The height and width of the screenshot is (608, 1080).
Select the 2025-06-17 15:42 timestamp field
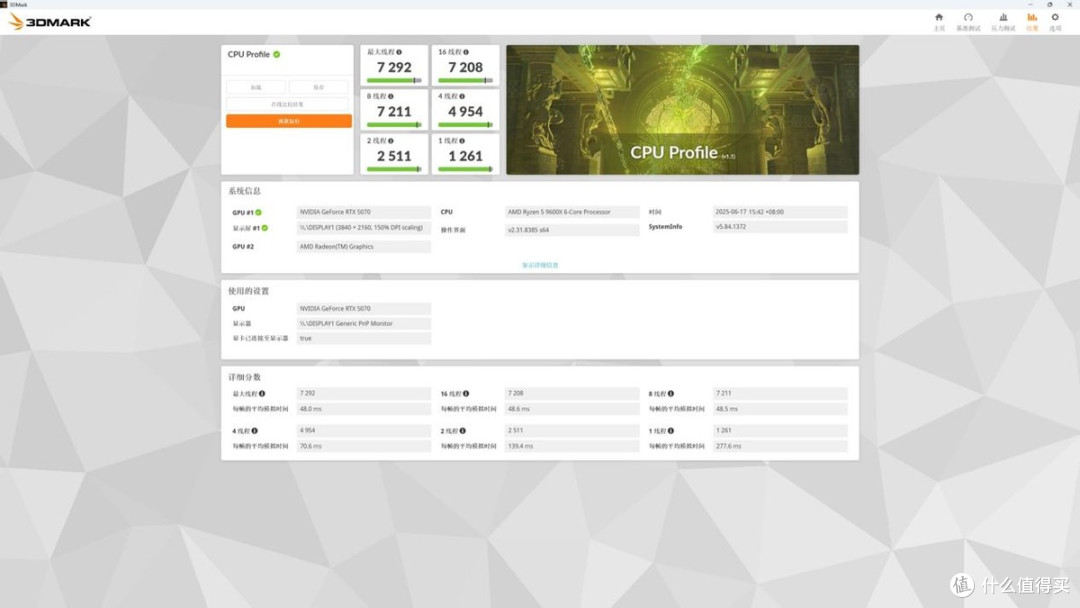click(780, 212)
